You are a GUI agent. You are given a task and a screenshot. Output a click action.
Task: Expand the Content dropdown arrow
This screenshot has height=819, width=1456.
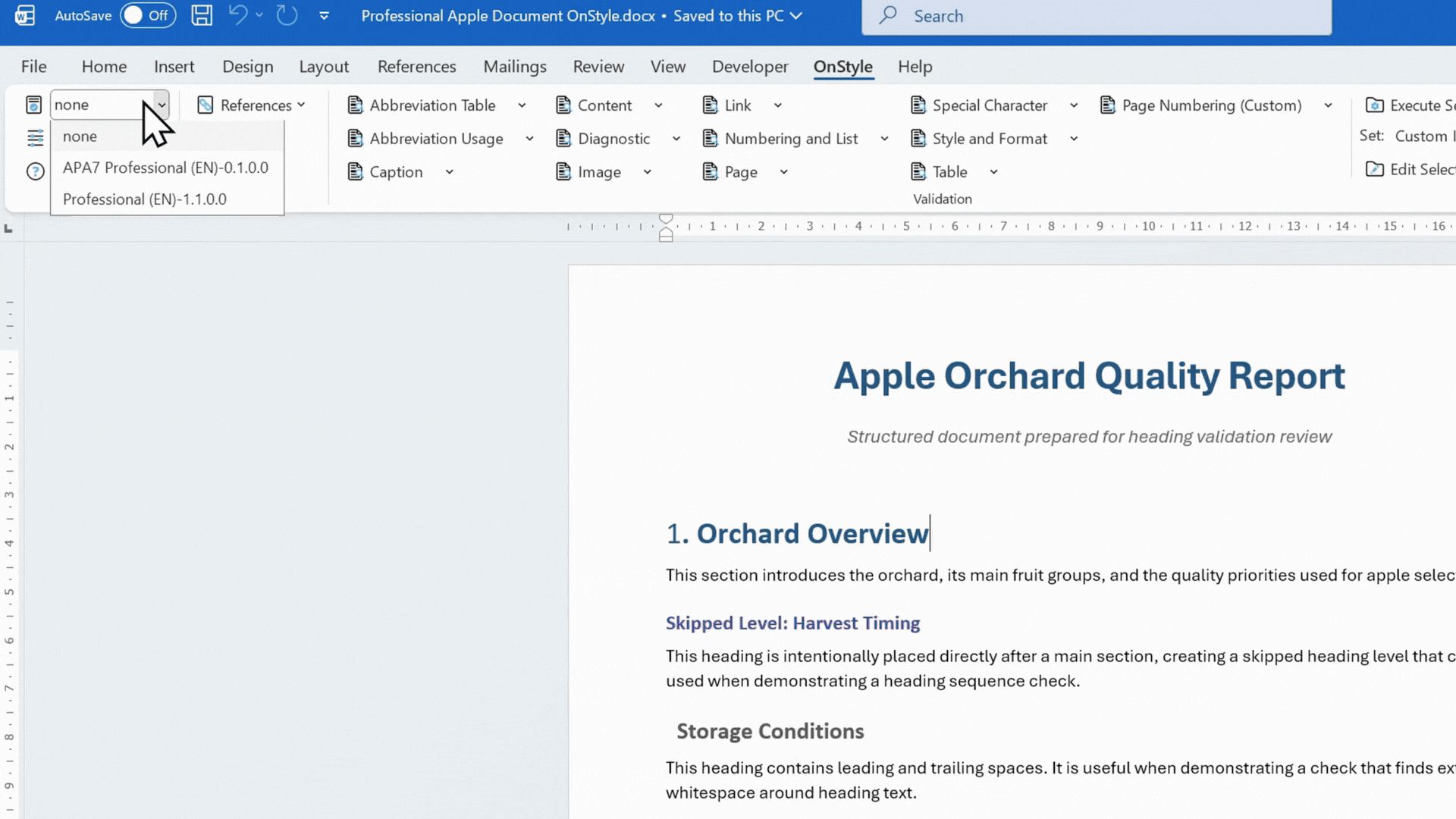658,105
